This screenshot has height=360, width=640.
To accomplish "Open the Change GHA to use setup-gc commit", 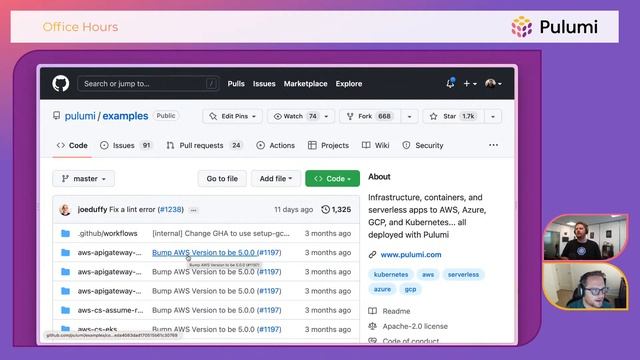I will tap(221, 233).
